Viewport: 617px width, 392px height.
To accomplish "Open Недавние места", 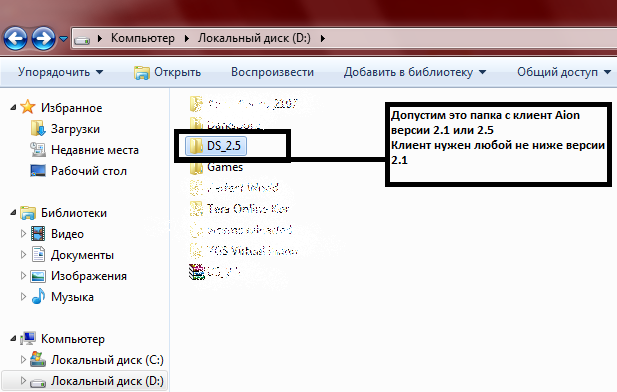I will click(95, 150).
